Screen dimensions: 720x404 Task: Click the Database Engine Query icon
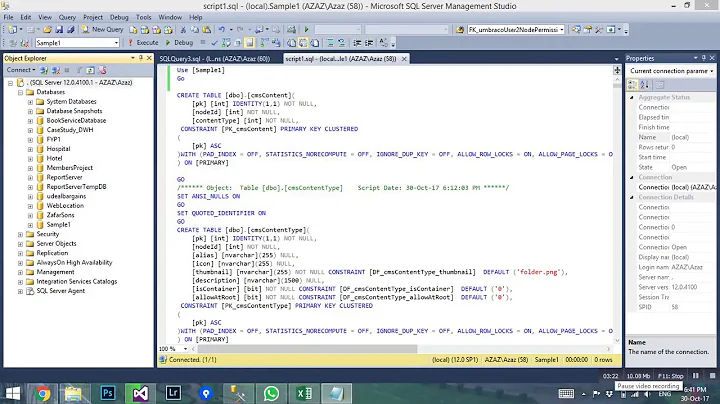[133, 29]
